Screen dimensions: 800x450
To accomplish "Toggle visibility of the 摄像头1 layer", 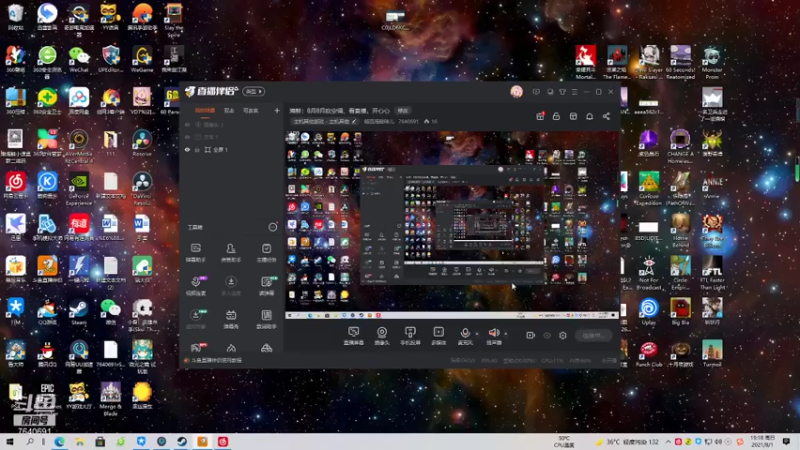I will (x=187, y=124).
